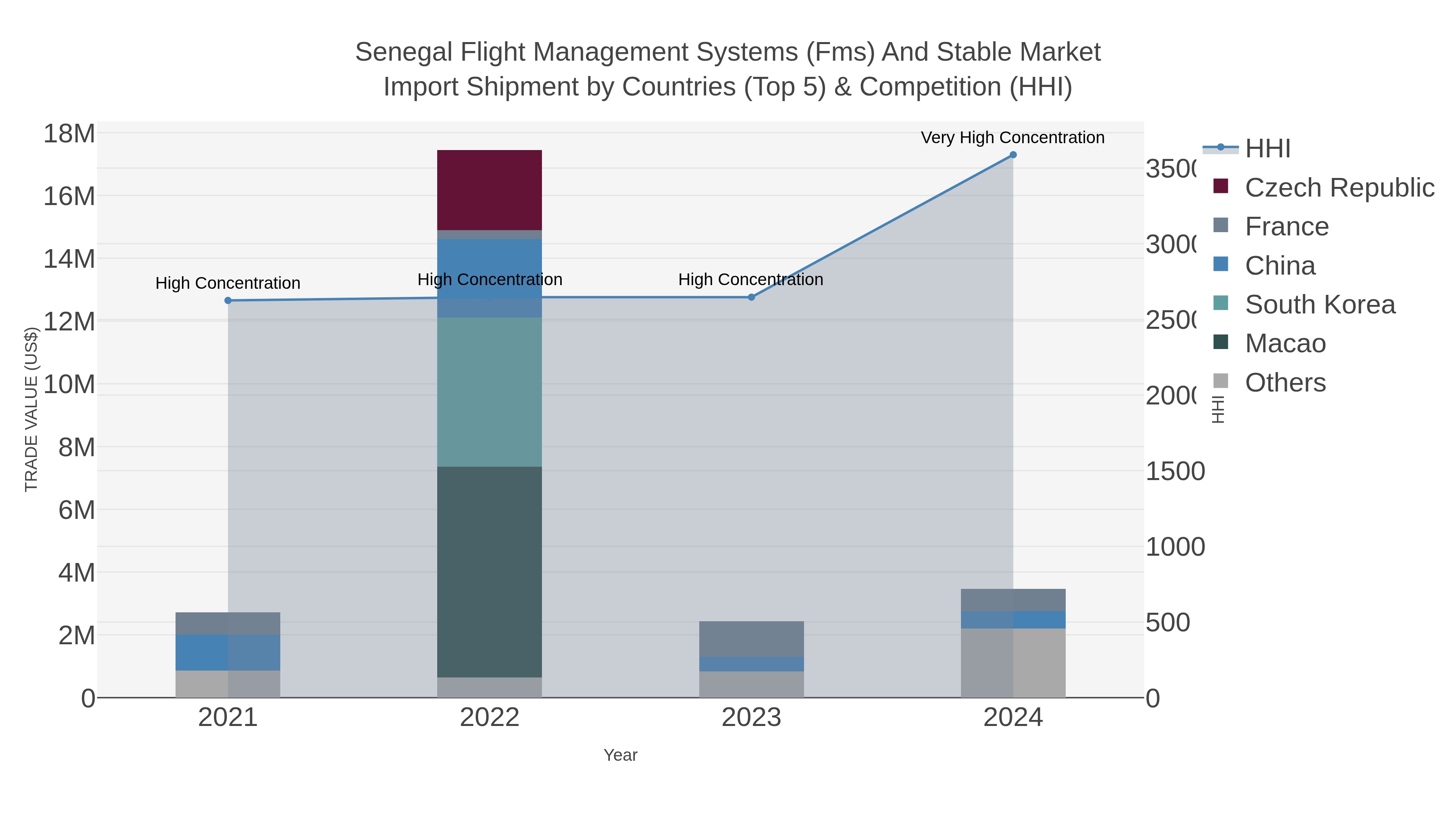Click the South Korea segment in 2022 bar

489,392
